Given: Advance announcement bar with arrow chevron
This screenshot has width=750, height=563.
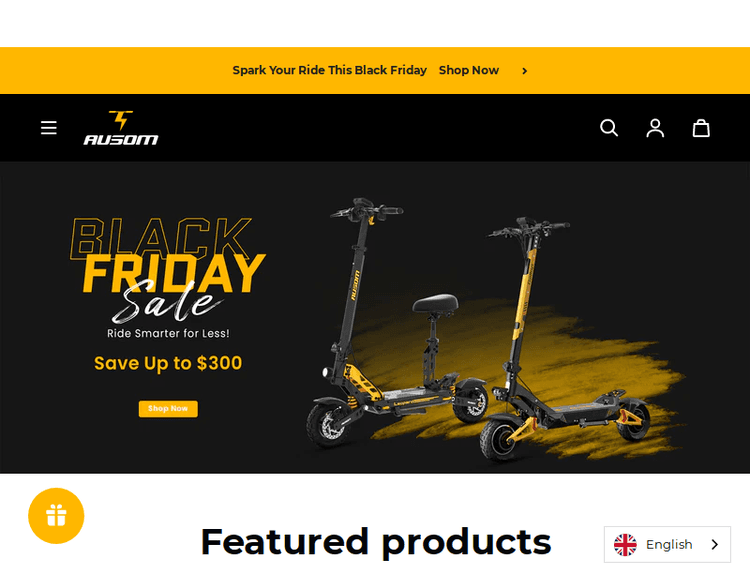Looking at the screenshot, I should (524, 71).
